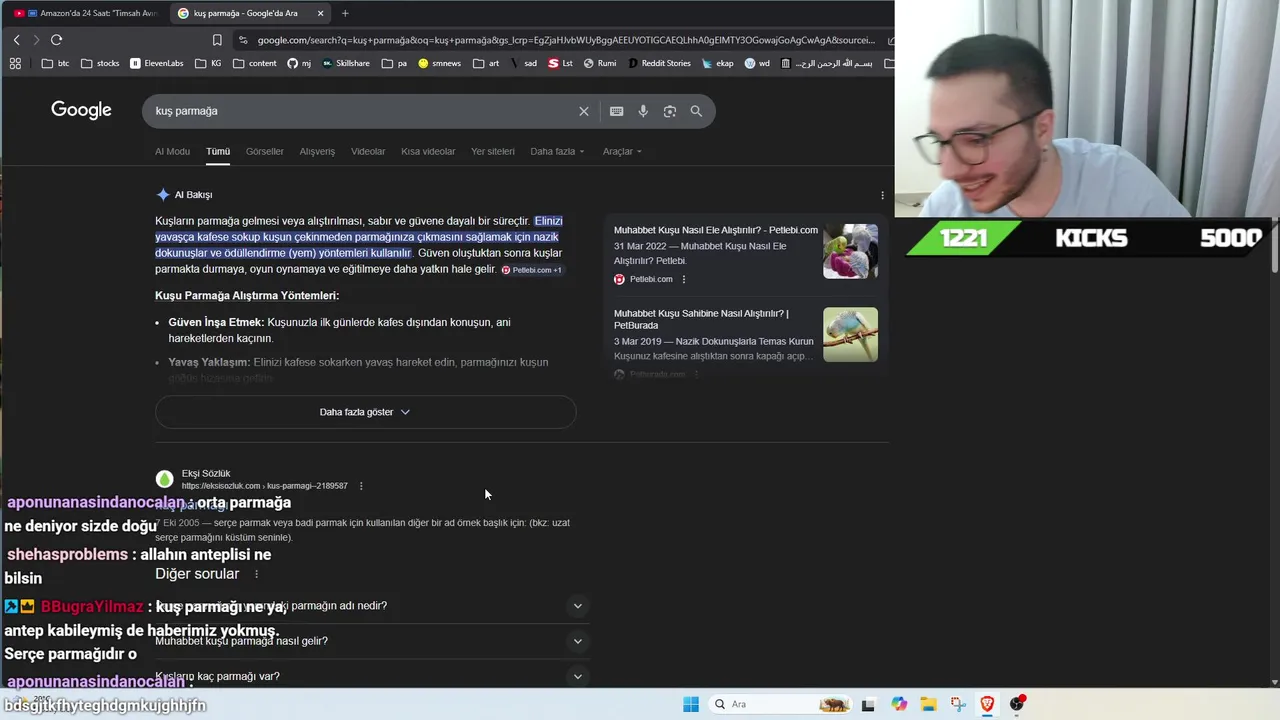
Task: Expand the Araçlar tools dropdown
Action: pyautogui.click(x=622, y=152)
